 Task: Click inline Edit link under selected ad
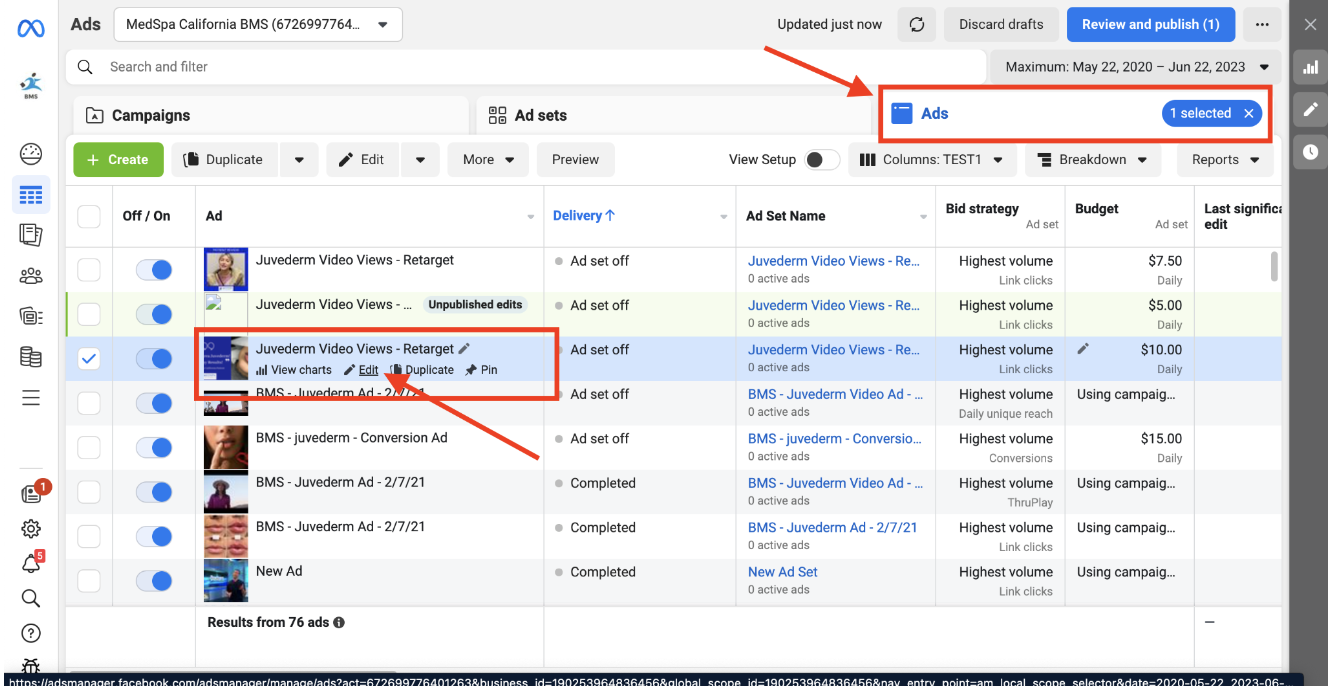coord(361,370)
